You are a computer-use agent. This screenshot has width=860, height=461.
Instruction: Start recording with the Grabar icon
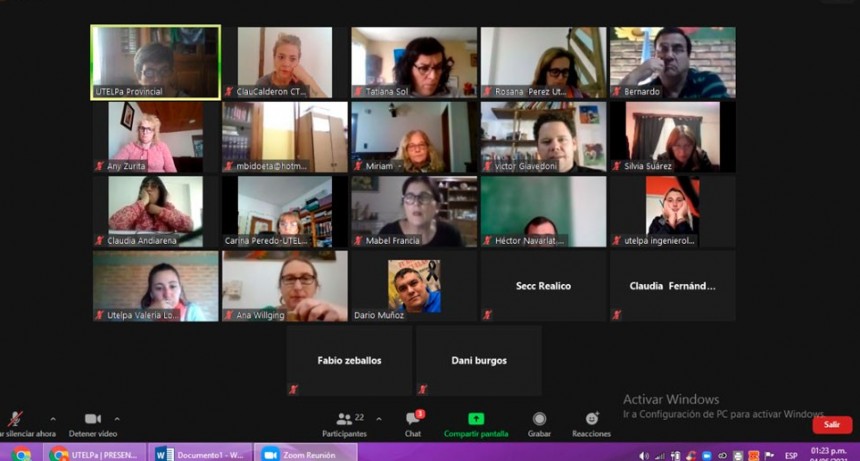[x=539, y=419]
